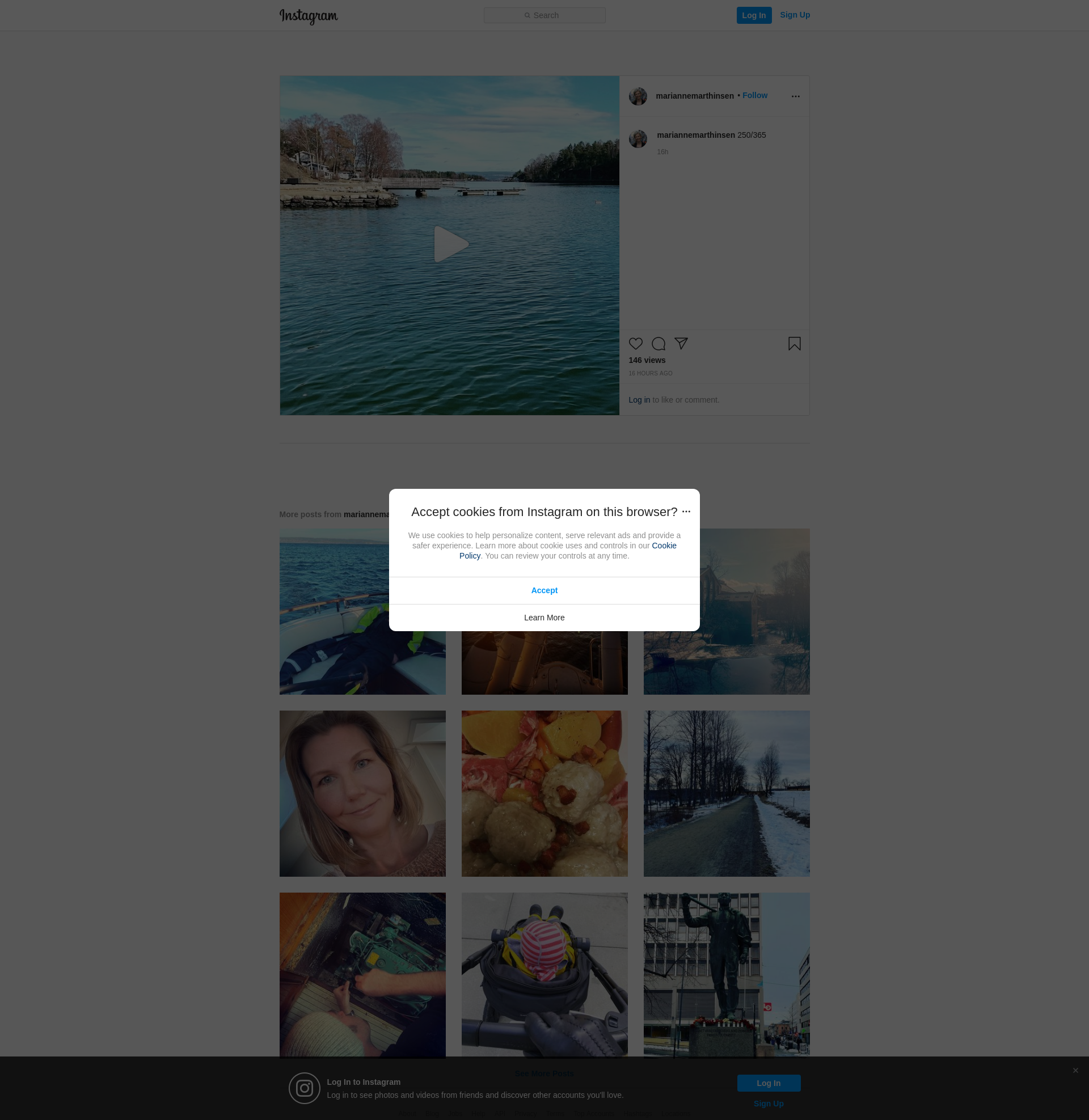
Task: Click Log in to like or comment link
Action: click(x=639, y=400)
